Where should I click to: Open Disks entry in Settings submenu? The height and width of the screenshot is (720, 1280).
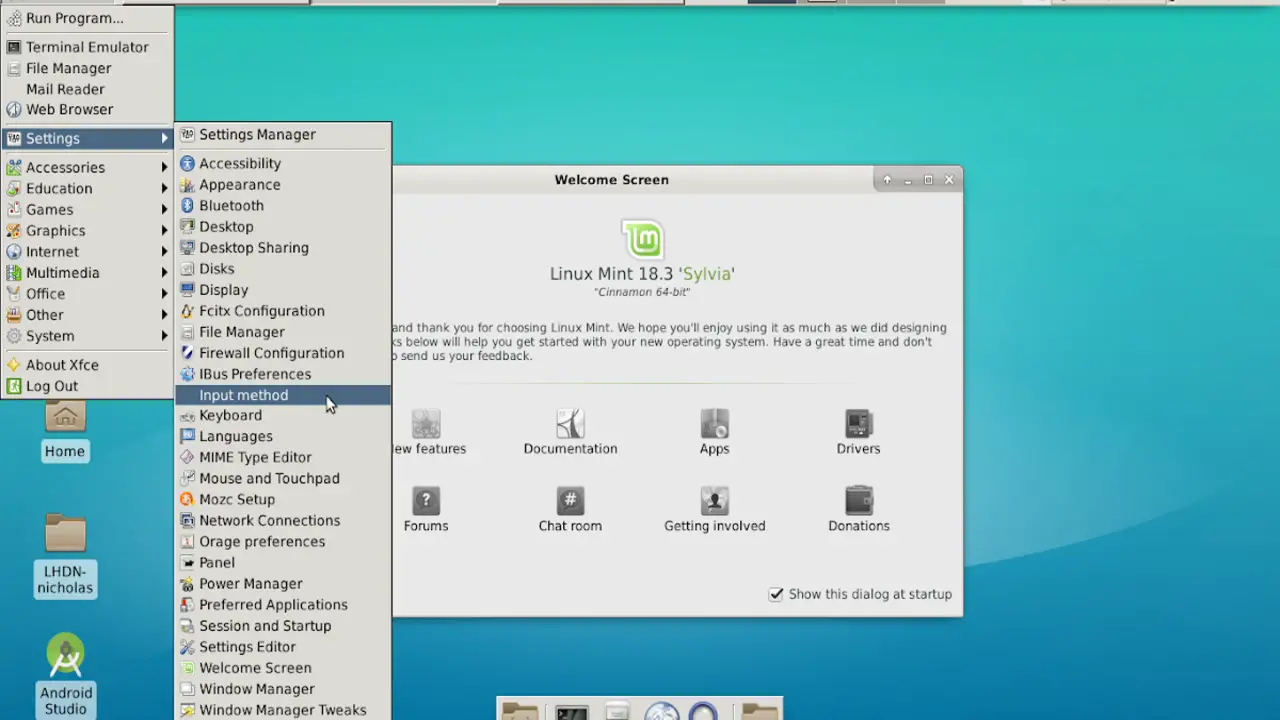[283, 268]
